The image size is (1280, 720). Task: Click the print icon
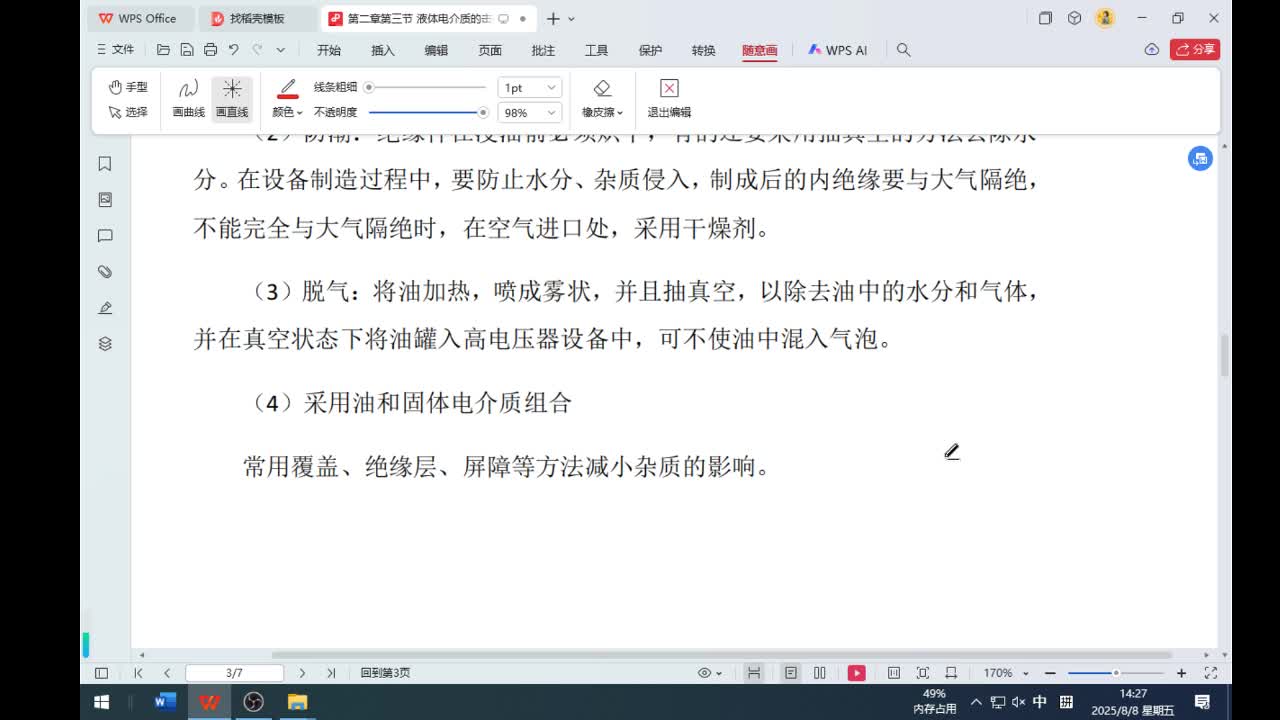tap(210, 49)
